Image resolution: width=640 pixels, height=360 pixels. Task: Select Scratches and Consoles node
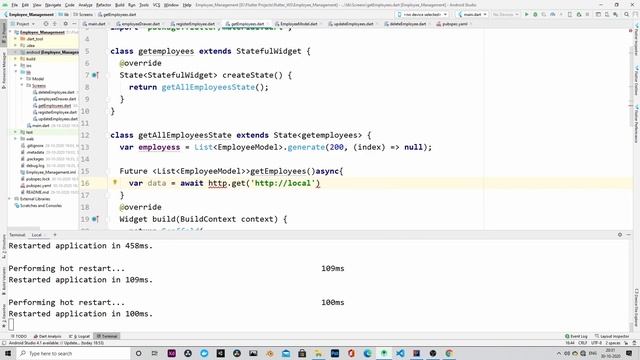(x=41, y=205)
